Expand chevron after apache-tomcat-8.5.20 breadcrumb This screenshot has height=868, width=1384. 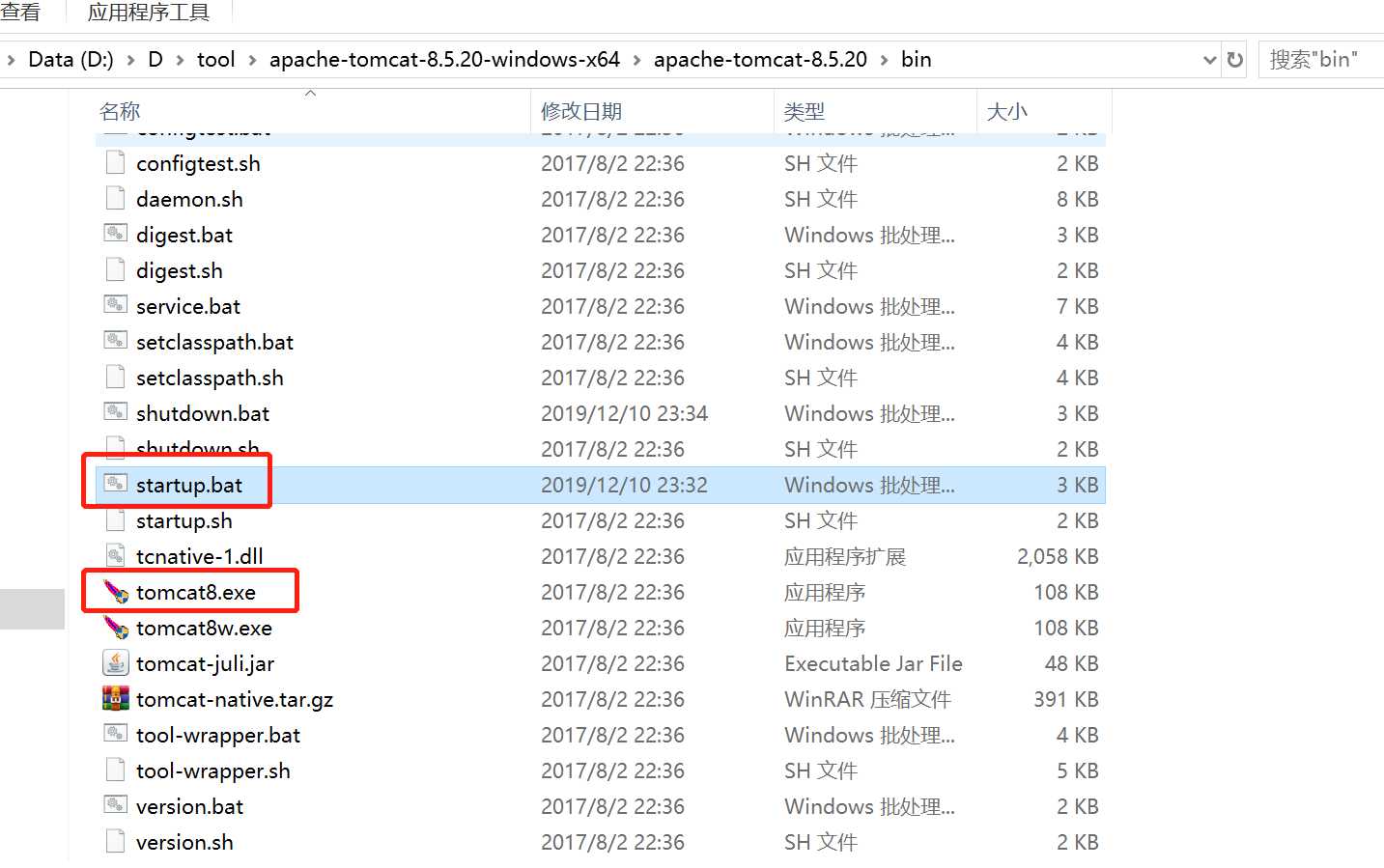[884, 60]
